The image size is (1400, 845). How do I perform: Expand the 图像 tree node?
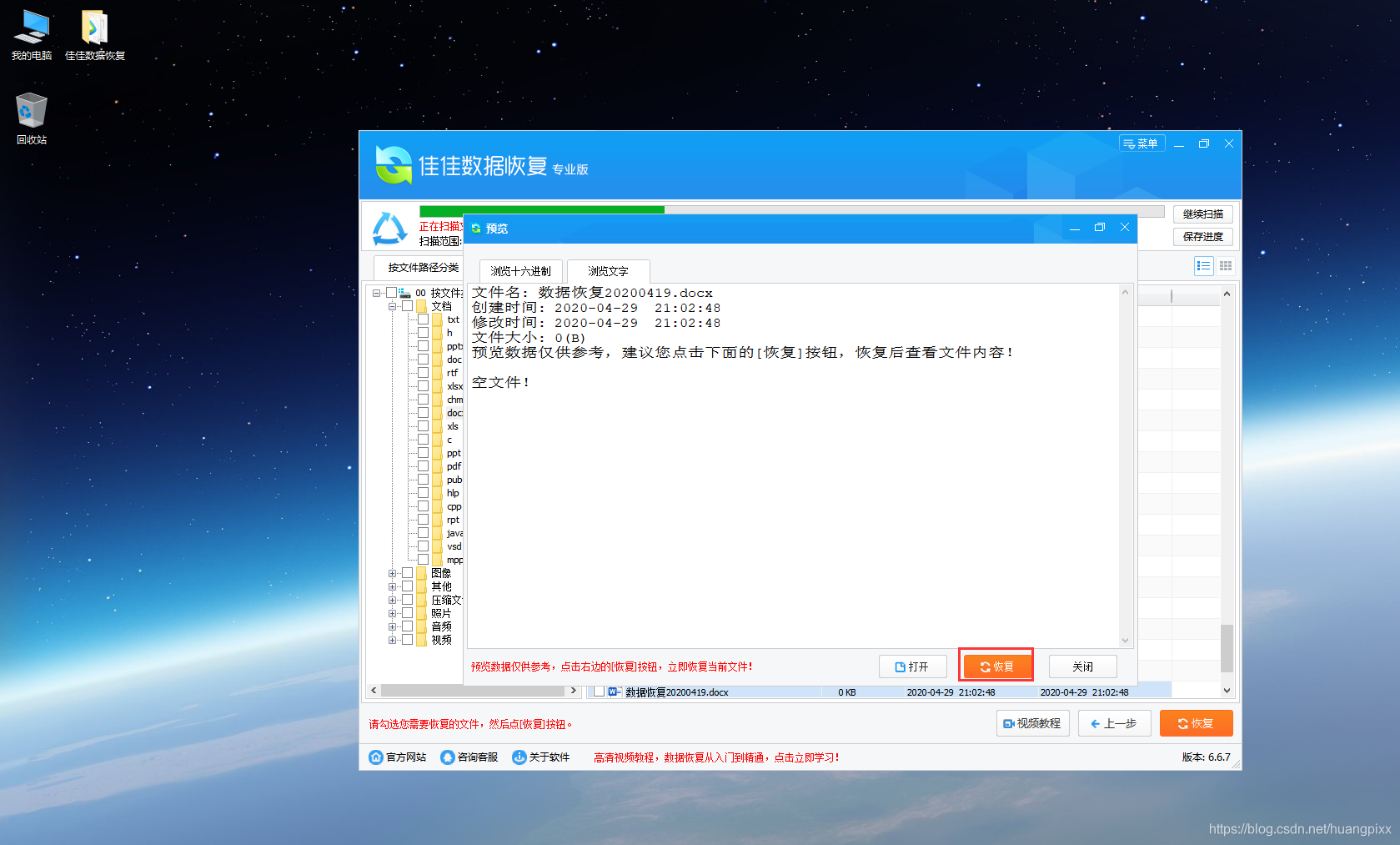click(392, 573)
